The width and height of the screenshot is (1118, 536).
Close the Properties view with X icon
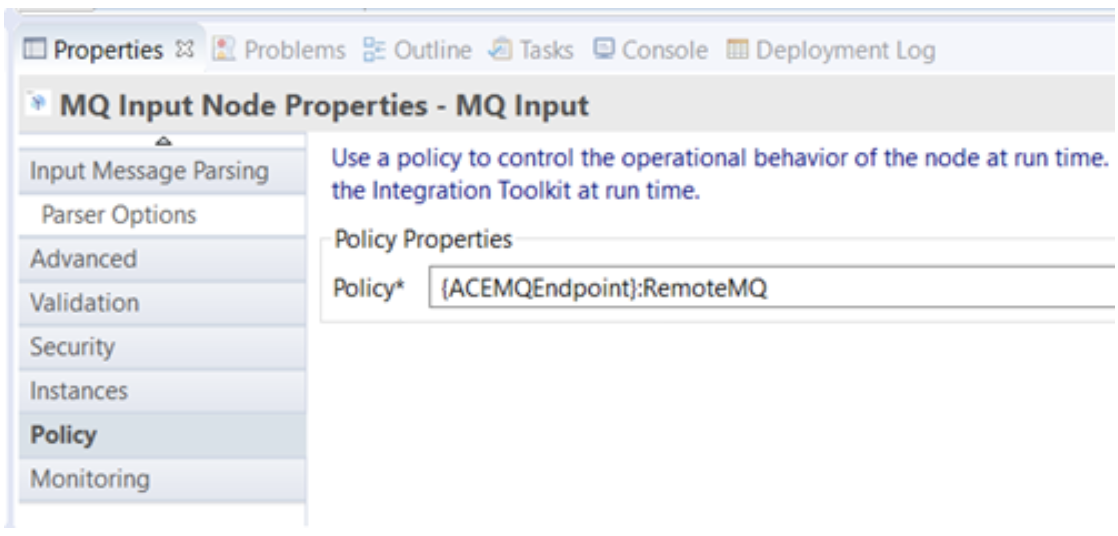185,49
